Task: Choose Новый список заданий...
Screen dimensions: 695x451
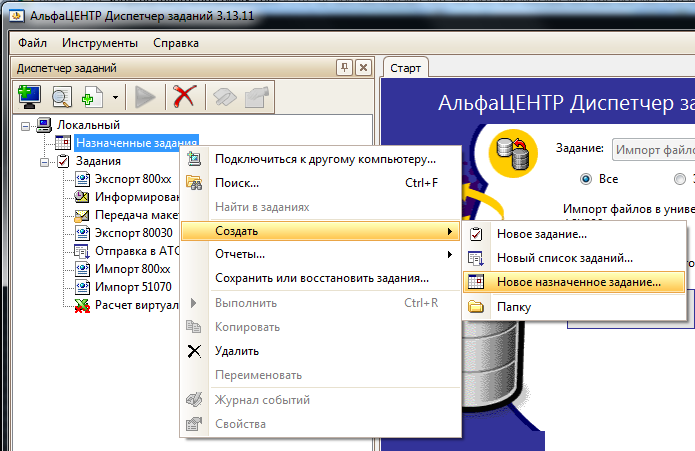Action: coord(574,258)
